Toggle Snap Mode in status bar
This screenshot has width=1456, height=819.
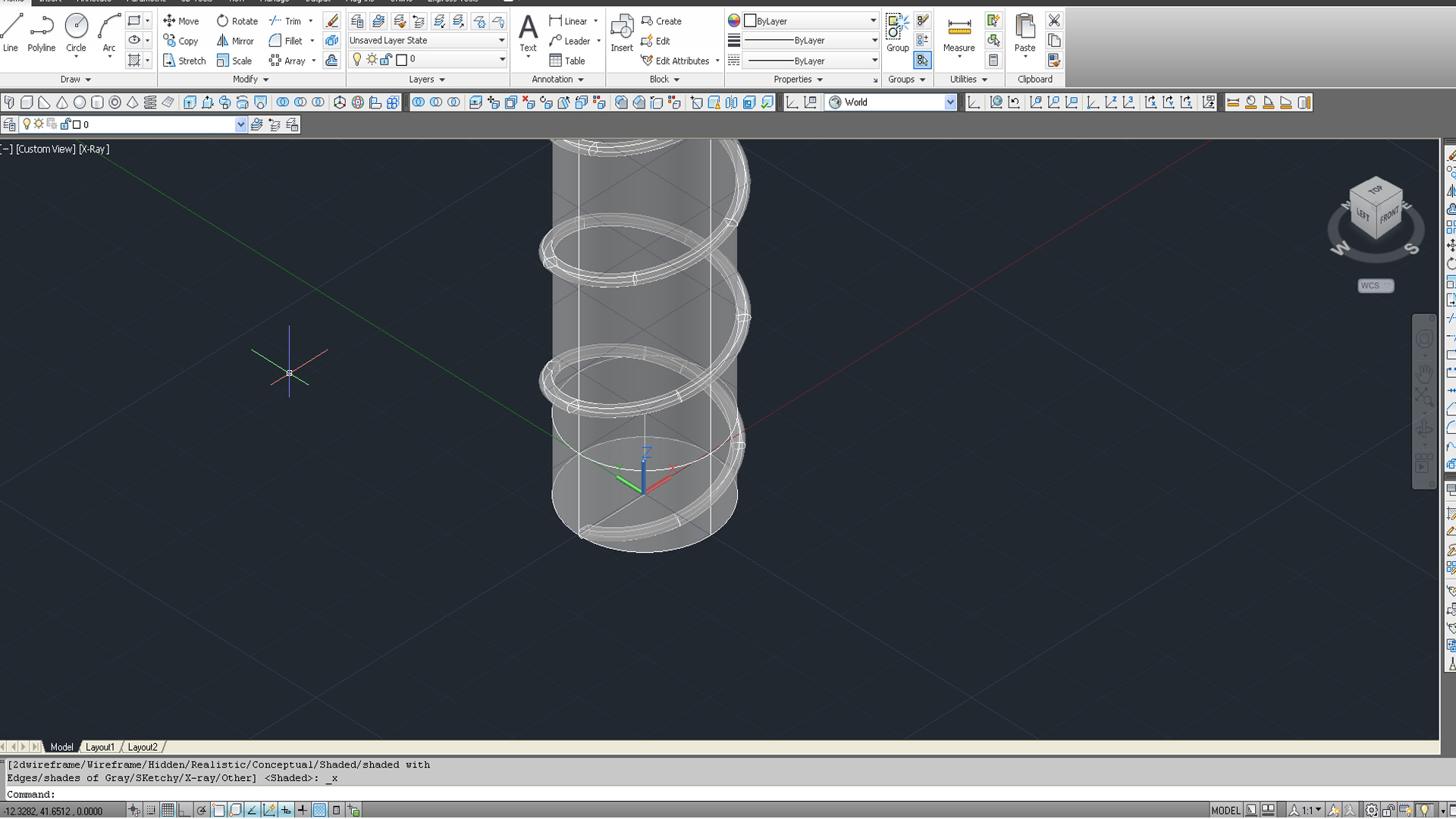click(151, 810)
